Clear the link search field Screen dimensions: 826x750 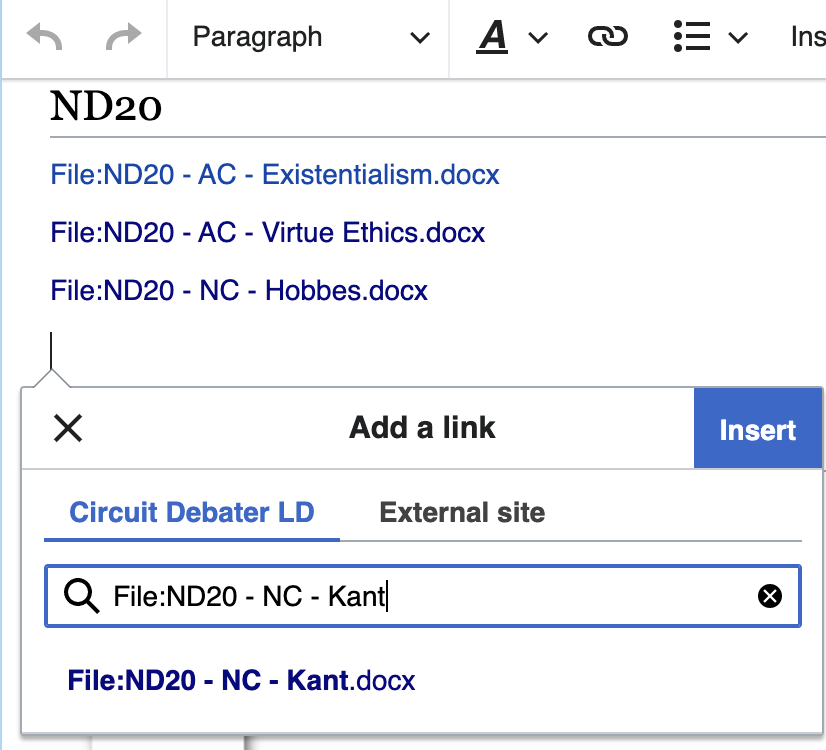(770, 596)
